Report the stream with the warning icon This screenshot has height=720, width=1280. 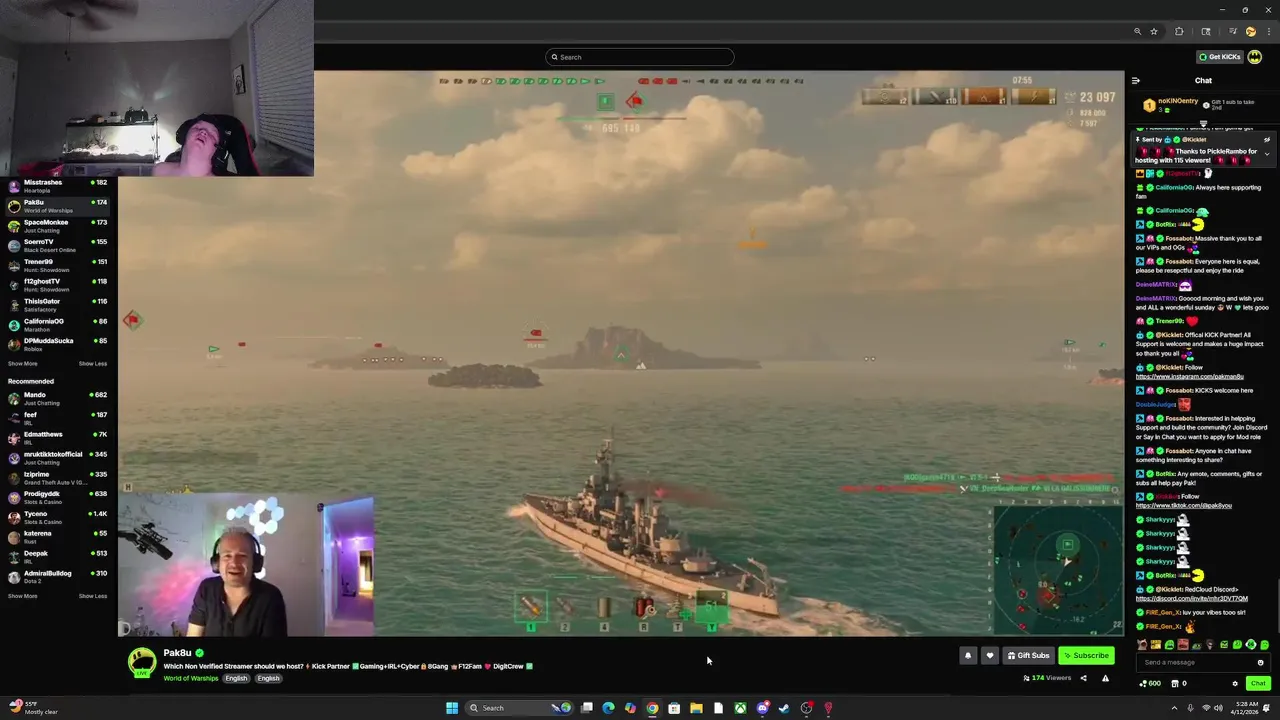(x=1105, y=678)
